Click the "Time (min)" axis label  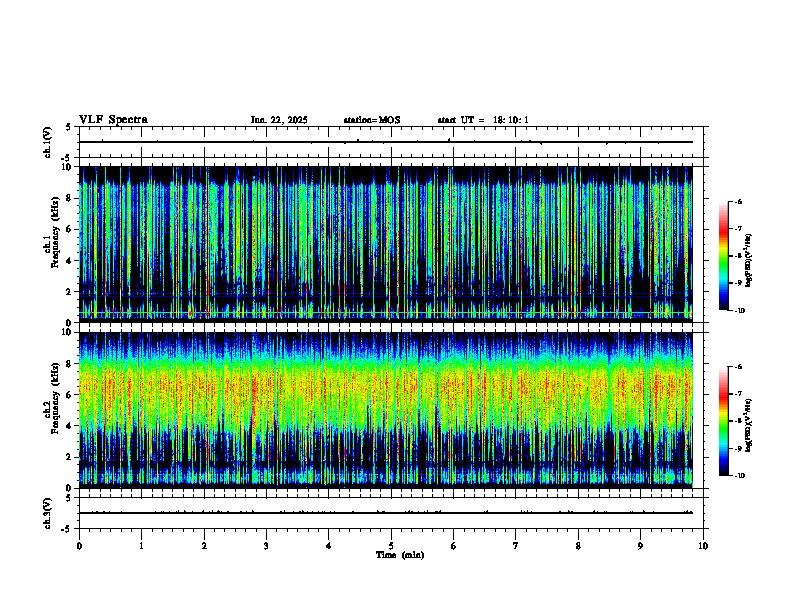pos(400,555)
